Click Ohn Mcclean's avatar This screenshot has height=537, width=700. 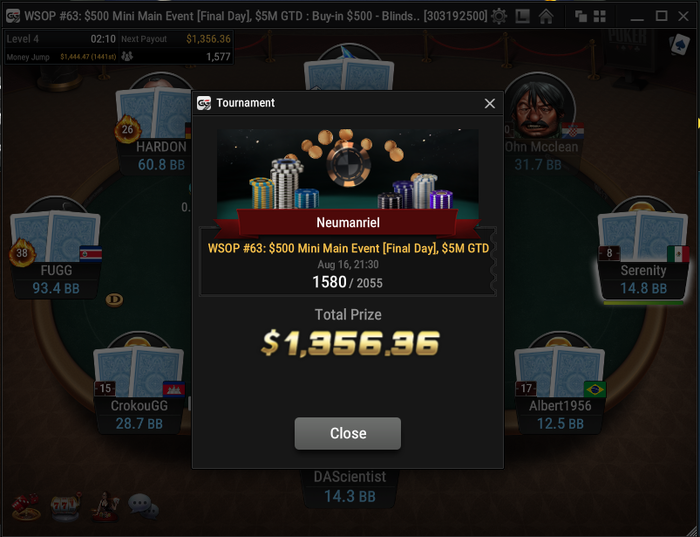pyautogui.click(x=539, y=105)
